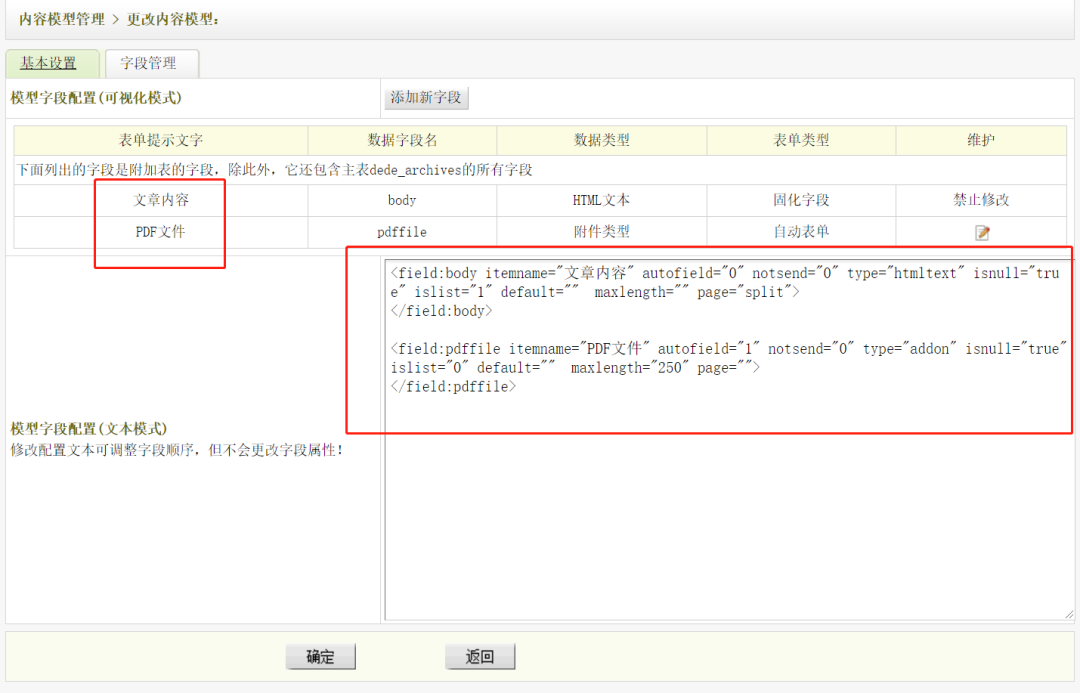Grab the text area resize handle

pyautogui.click(x=1068, y=613)
